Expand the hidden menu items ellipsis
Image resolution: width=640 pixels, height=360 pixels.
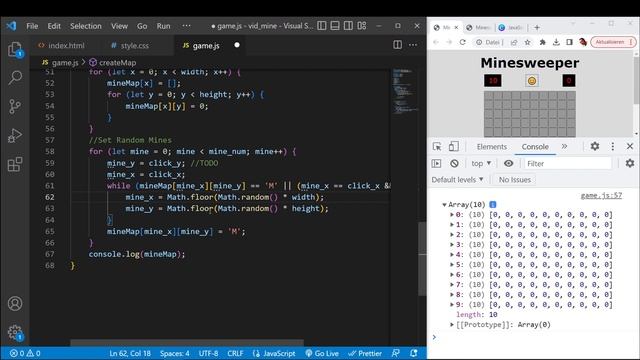tap(186, 26)
